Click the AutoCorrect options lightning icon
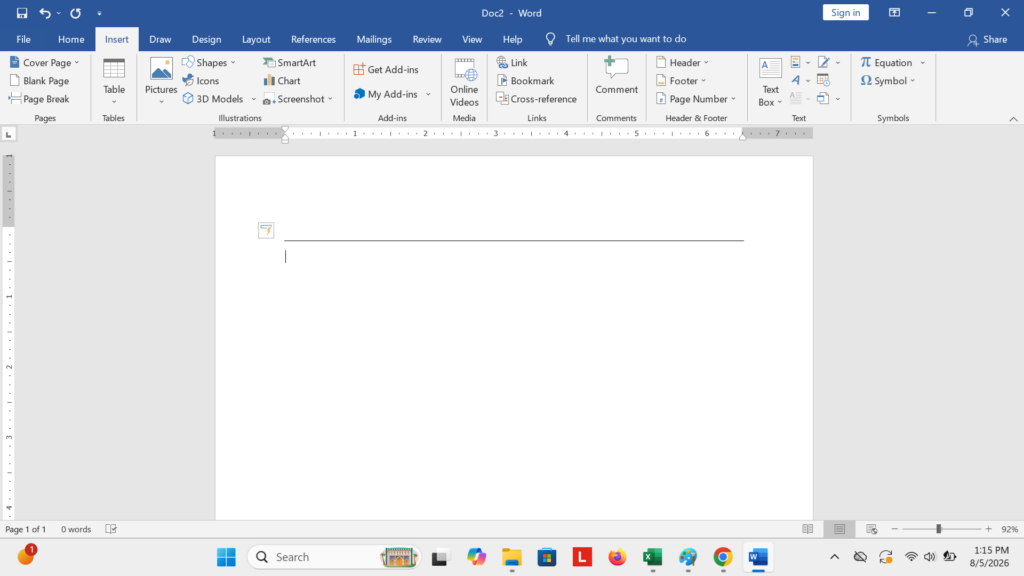 coord(266,230)
